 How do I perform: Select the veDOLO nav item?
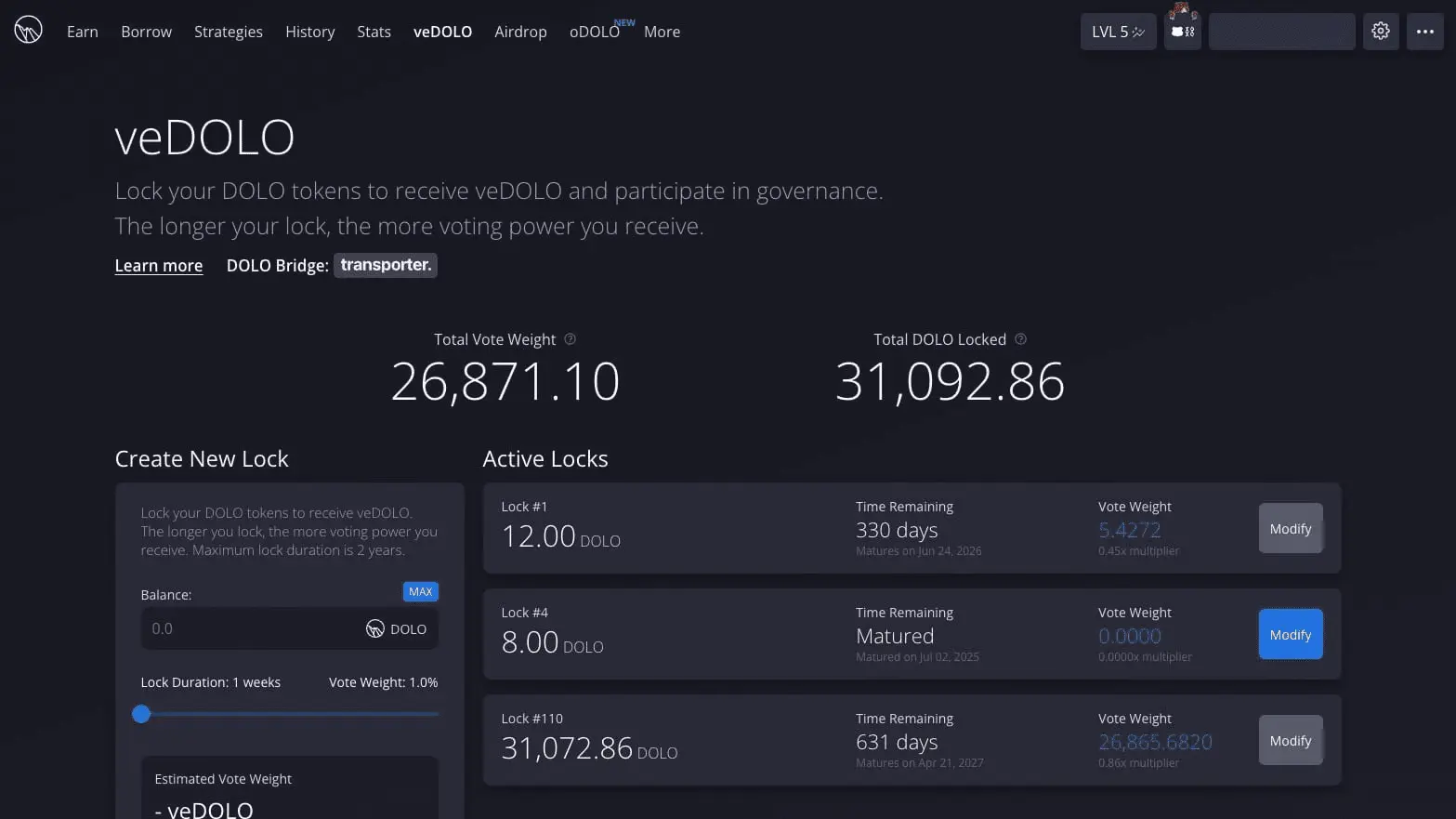442,32
